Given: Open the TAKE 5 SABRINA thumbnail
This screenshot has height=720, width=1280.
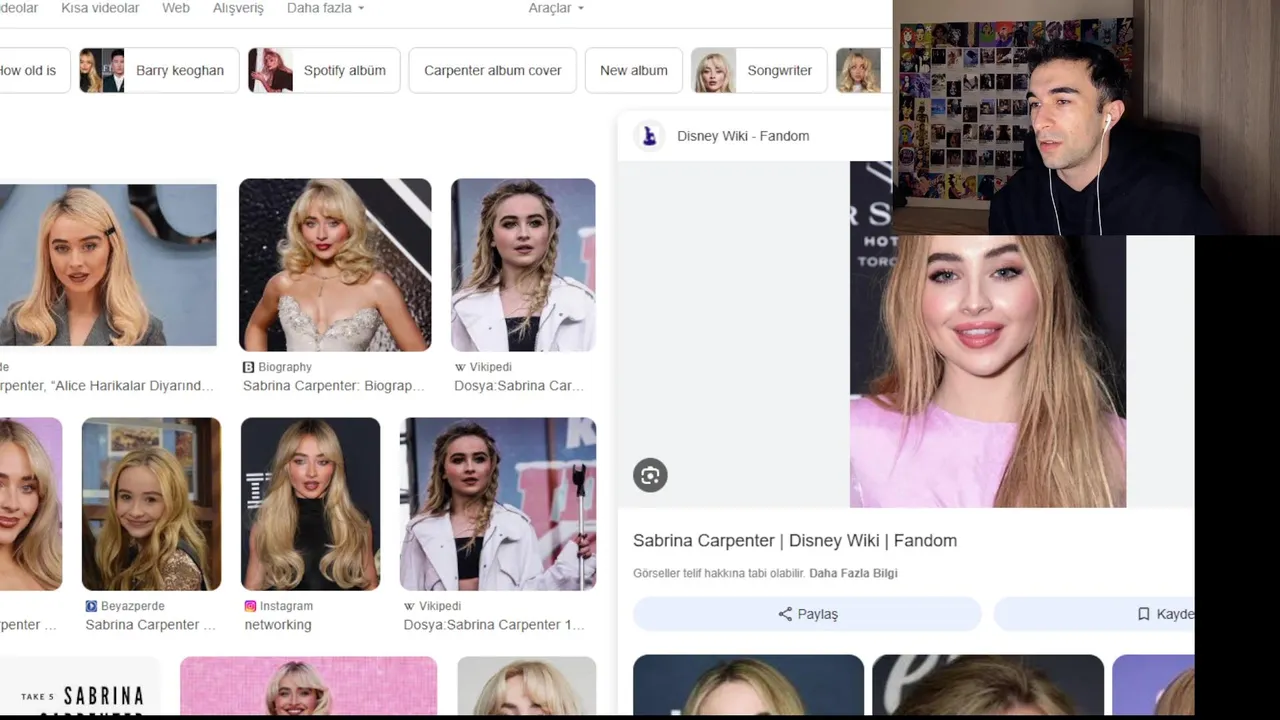Looking at the screenshot, I should click(x=80, y=688).
